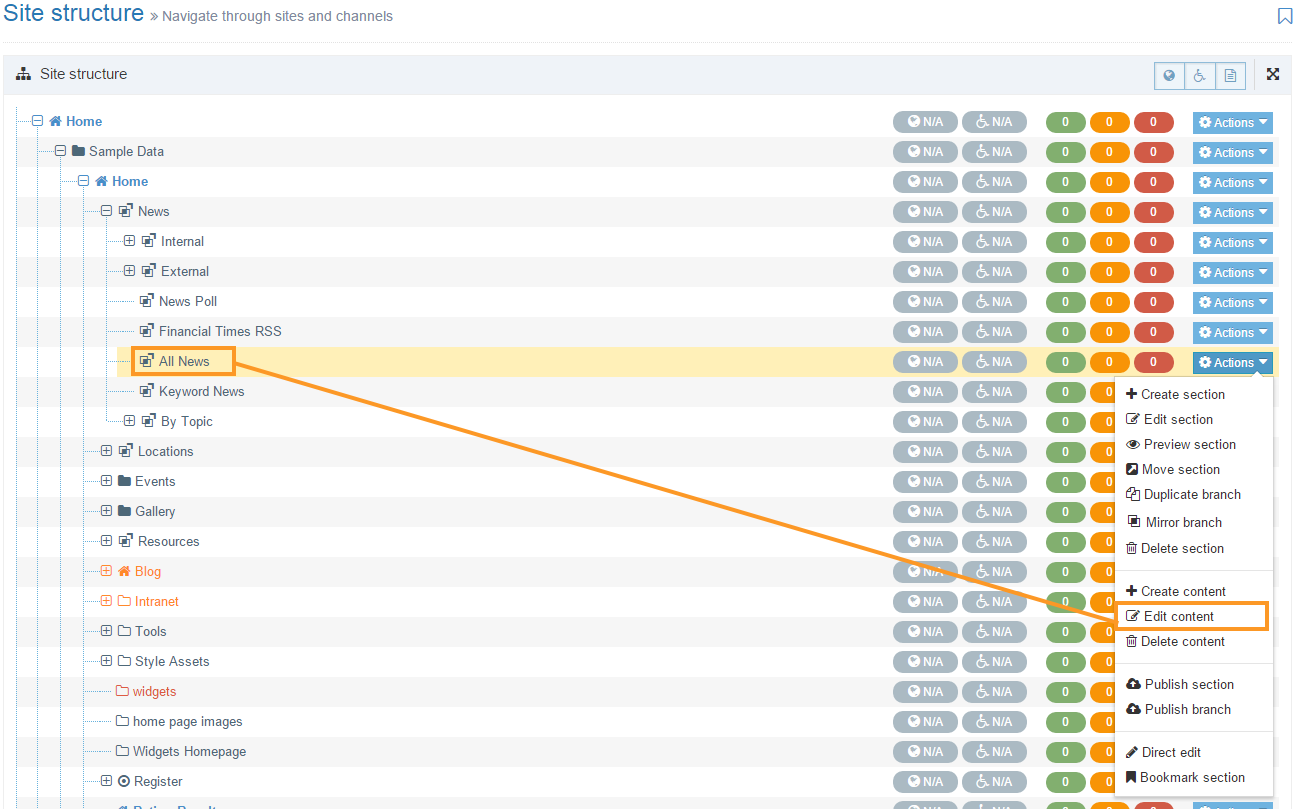Open the Keyword News section link
The image size is (1299, 809).
point(201,391)
